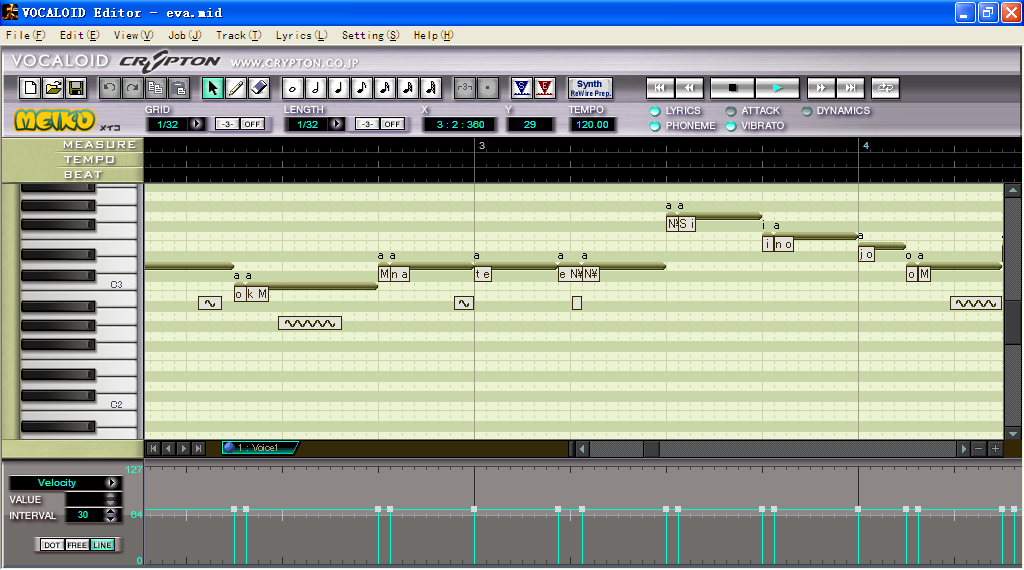Open the Track menu
Viewport: 1024px width, 570px height.
(238, 35)
